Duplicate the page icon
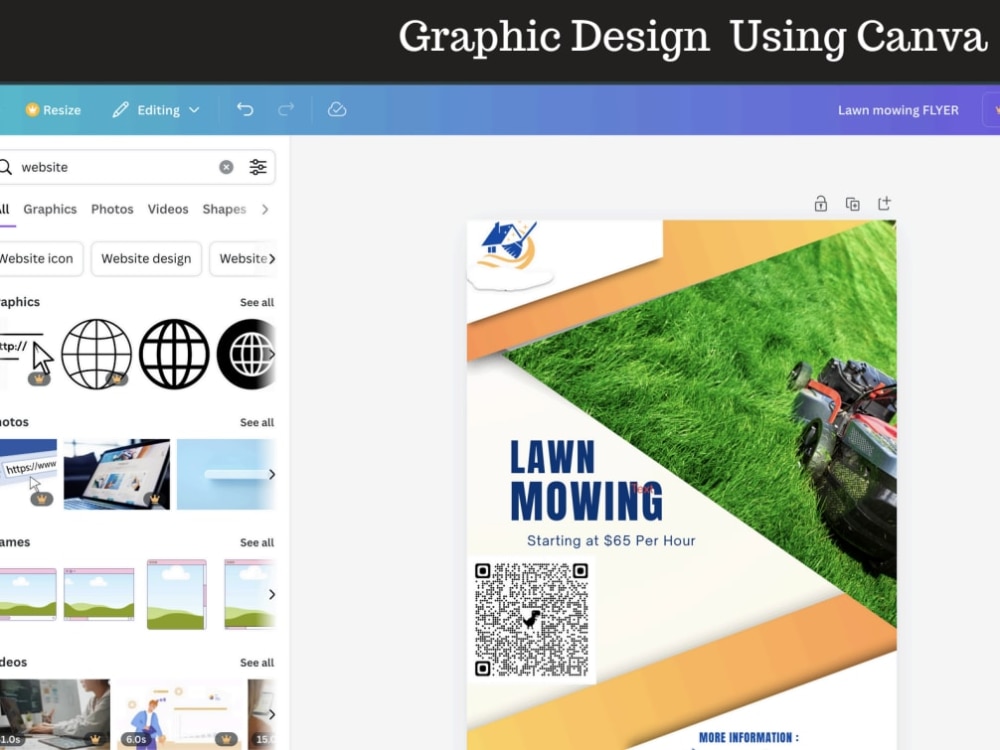The width and height of the screenshot is (1000, 750). pyautogui.click(x=852, y=204)
